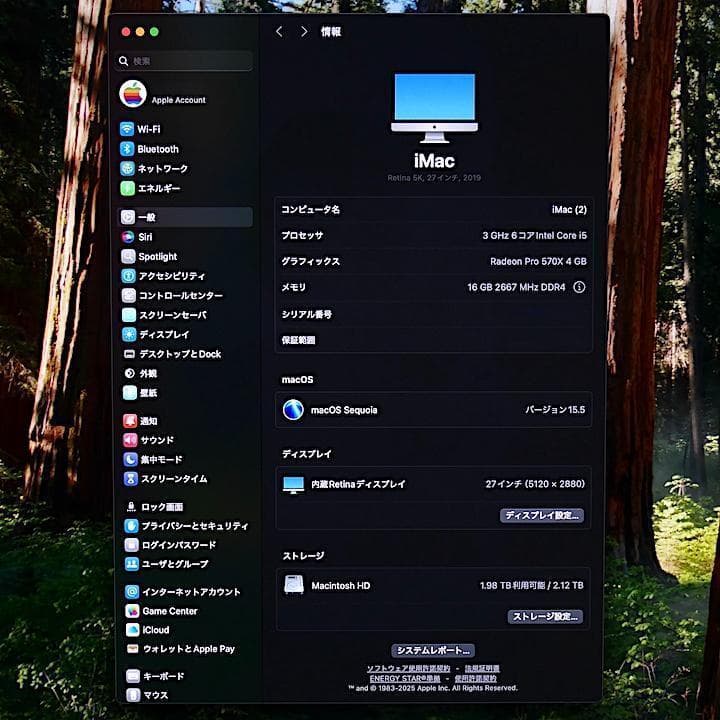Image resolution: width=720 pixels, height=720 pixels.
Task: Go forward with the right chevron
Action: tap(304, 32)
